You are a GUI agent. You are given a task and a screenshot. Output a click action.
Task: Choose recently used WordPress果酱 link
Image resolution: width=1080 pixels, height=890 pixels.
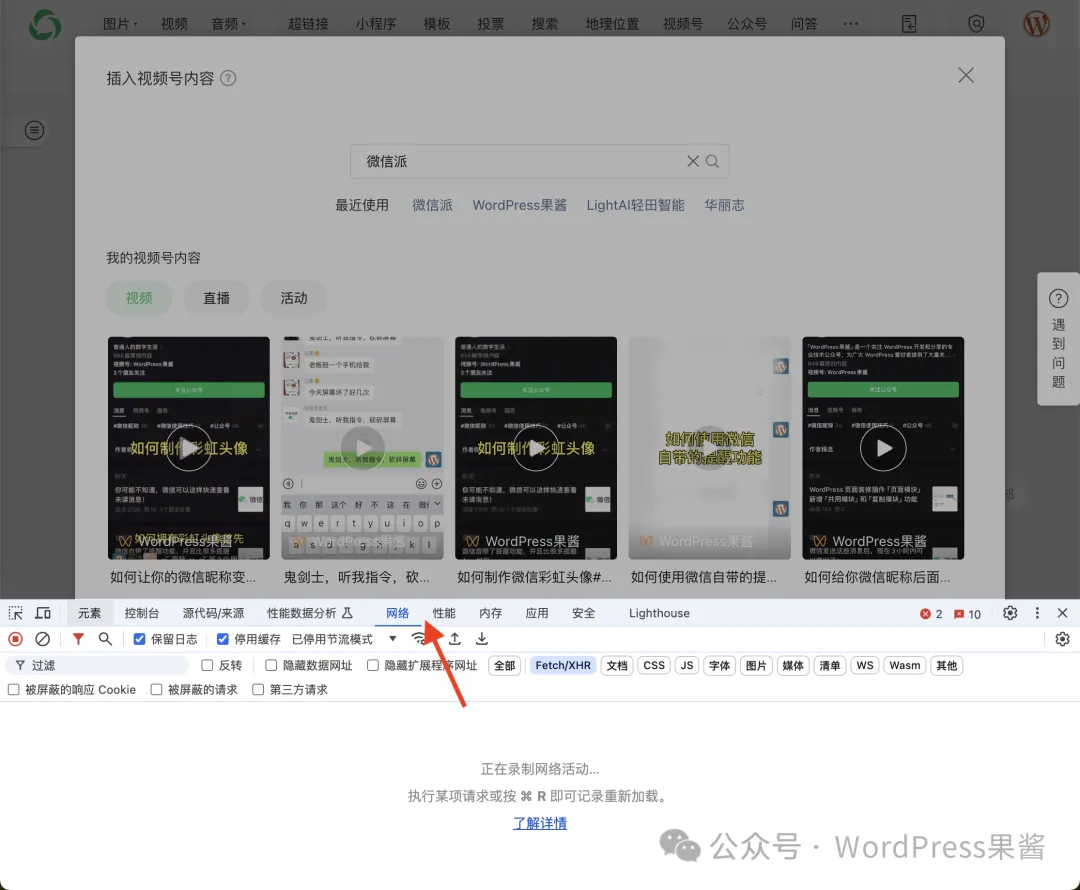(519, 205)
